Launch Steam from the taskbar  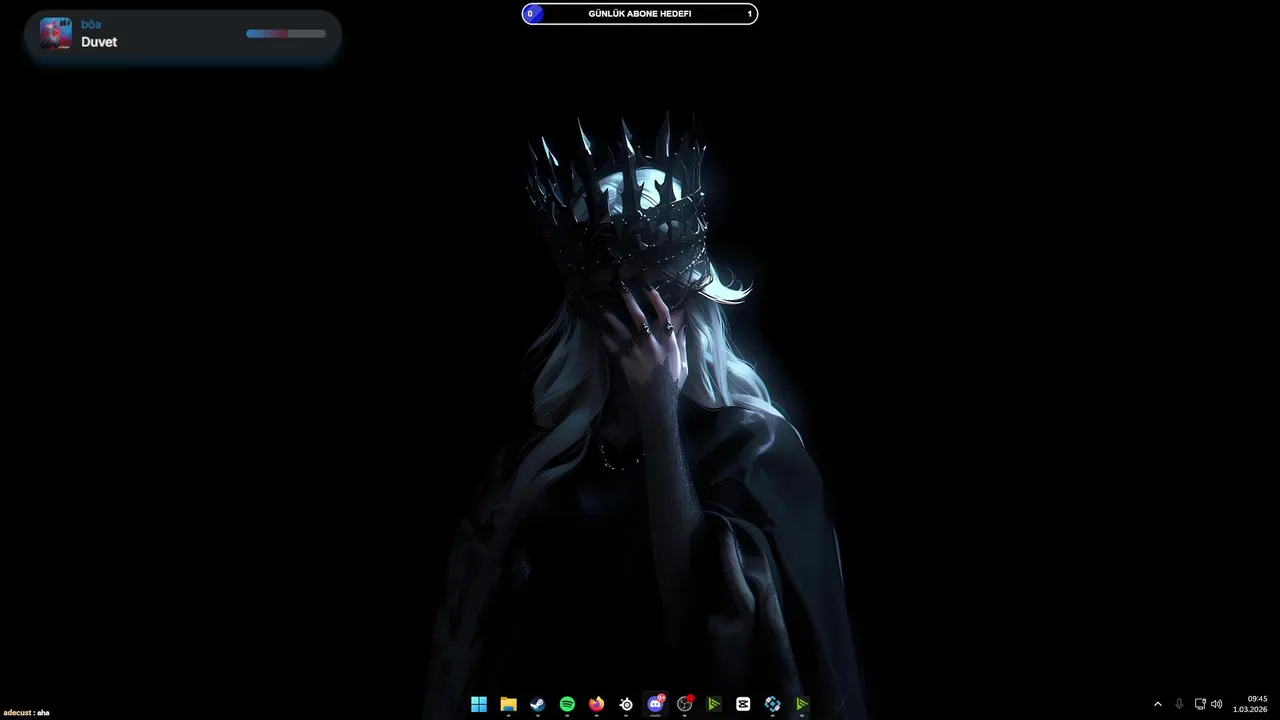pos(538,704)
